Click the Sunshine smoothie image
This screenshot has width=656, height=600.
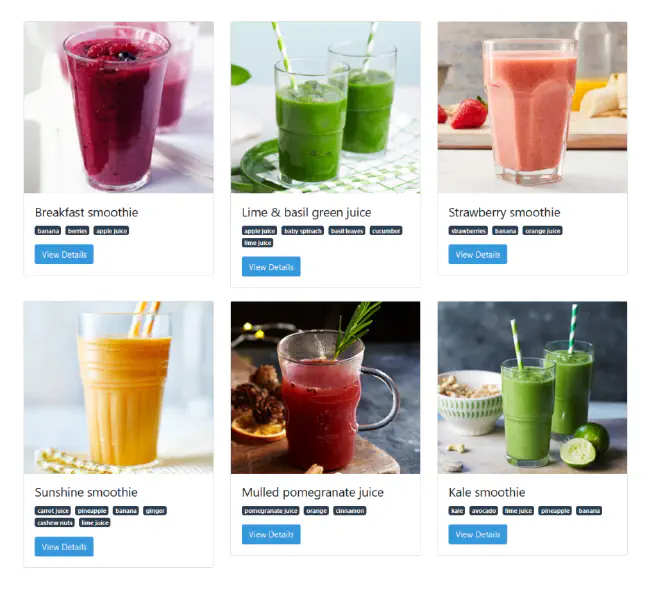(119, 387)
